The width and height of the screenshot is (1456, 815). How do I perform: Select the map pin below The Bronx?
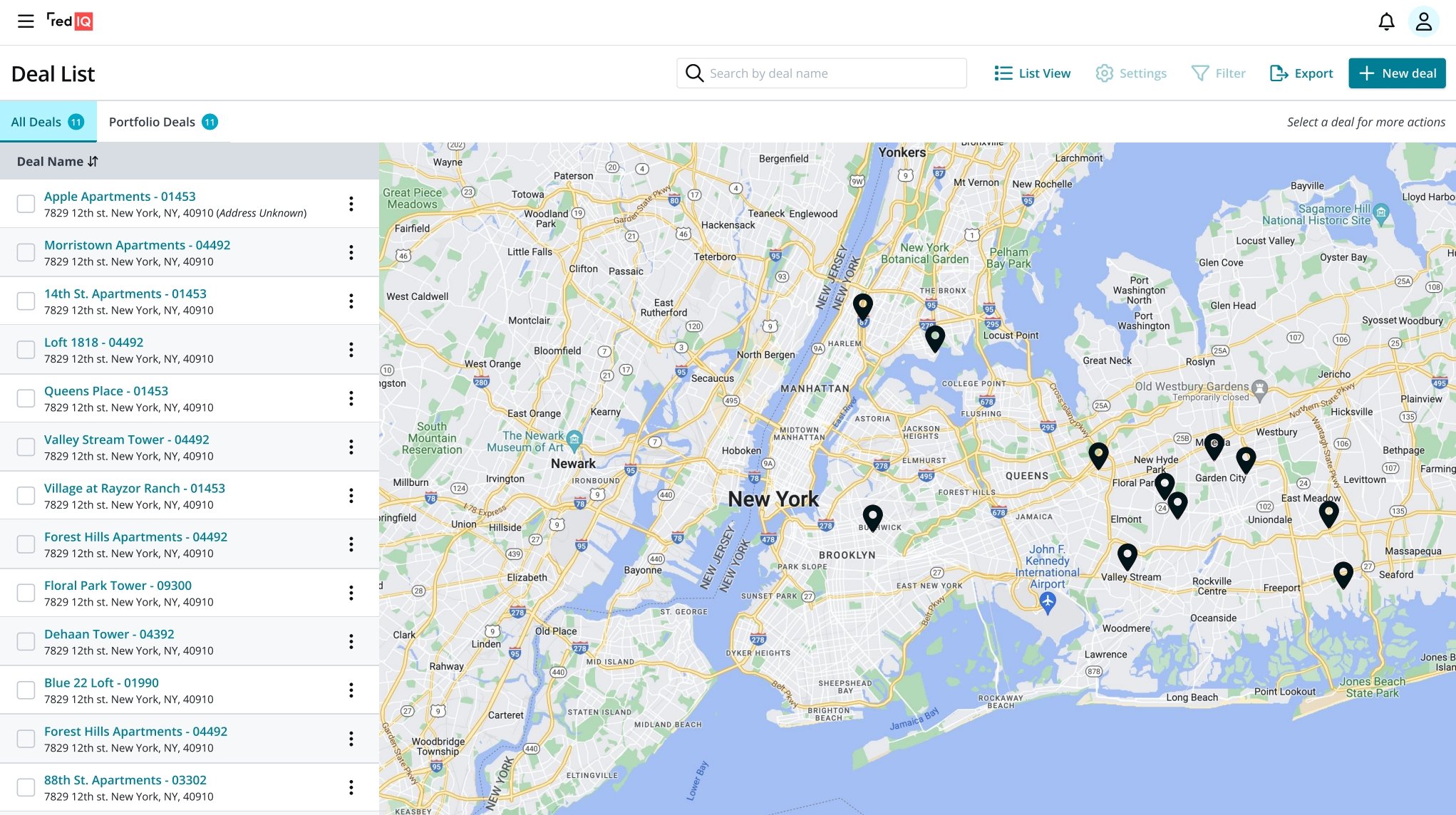(935, 338)
